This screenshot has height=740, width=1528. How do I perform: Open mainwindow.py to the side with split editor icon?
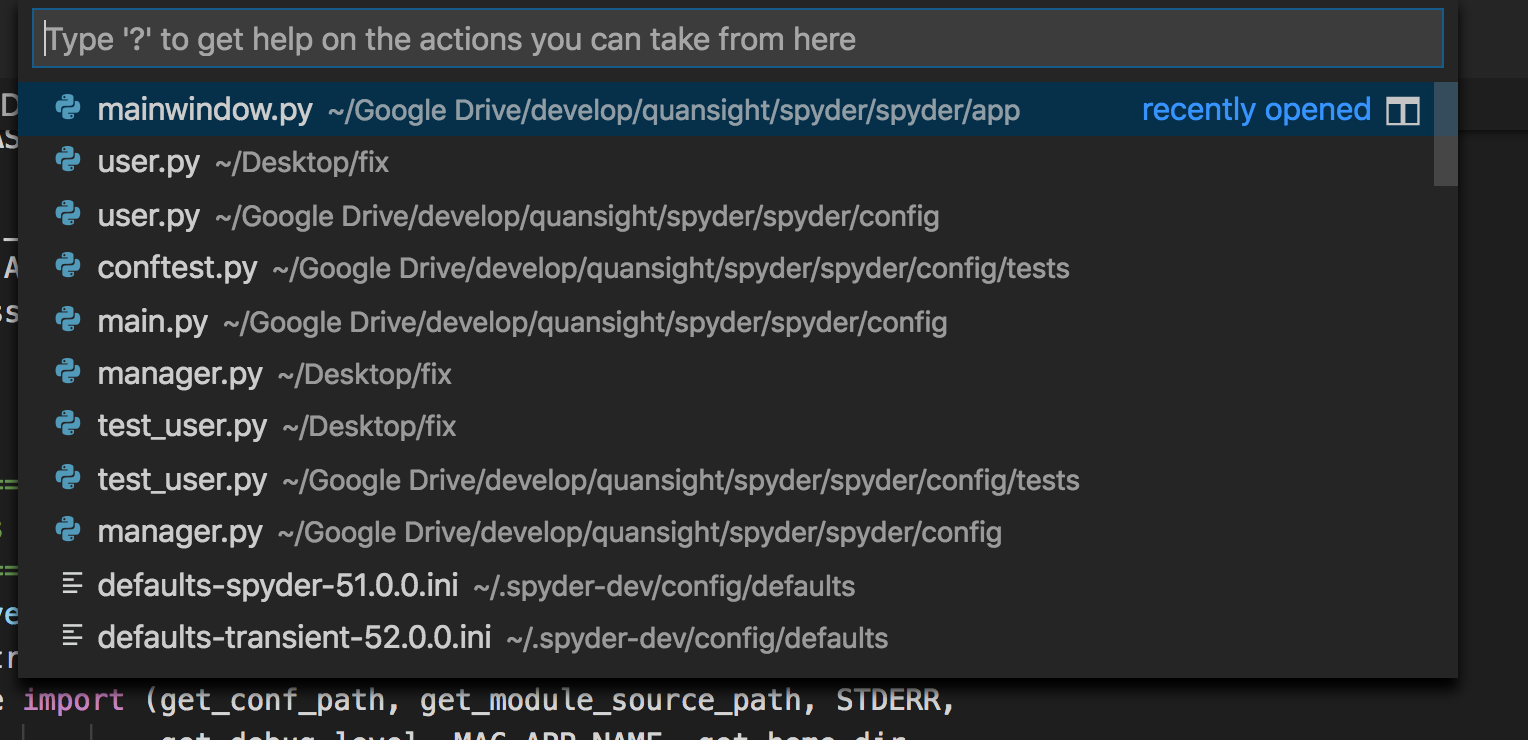pyautogui.click(x=1403, y=111)
